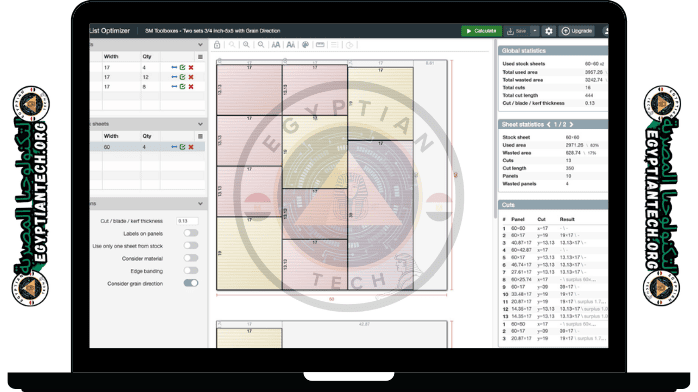Click the greyed list lines toolbar icon
This screenshot has width=698, height=392.
pyautogui.click(x=335, y=45)
